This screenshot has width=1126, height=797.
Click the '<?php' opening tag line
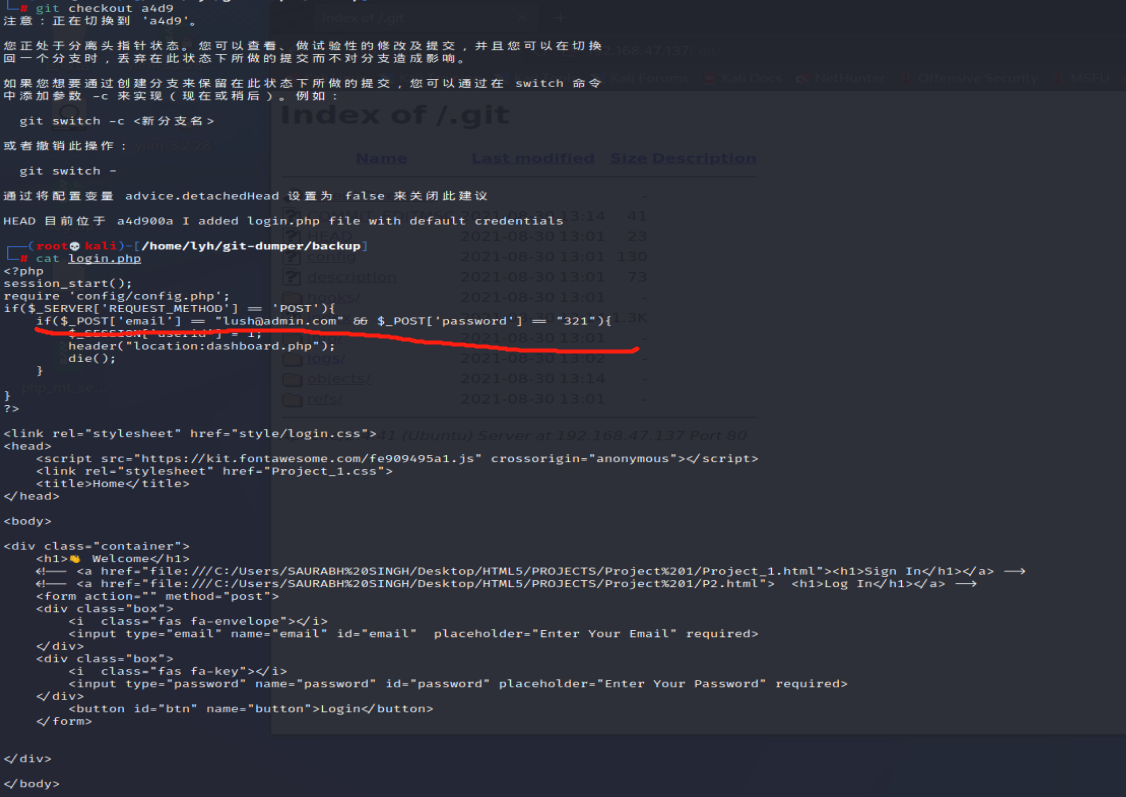[24, 271]
